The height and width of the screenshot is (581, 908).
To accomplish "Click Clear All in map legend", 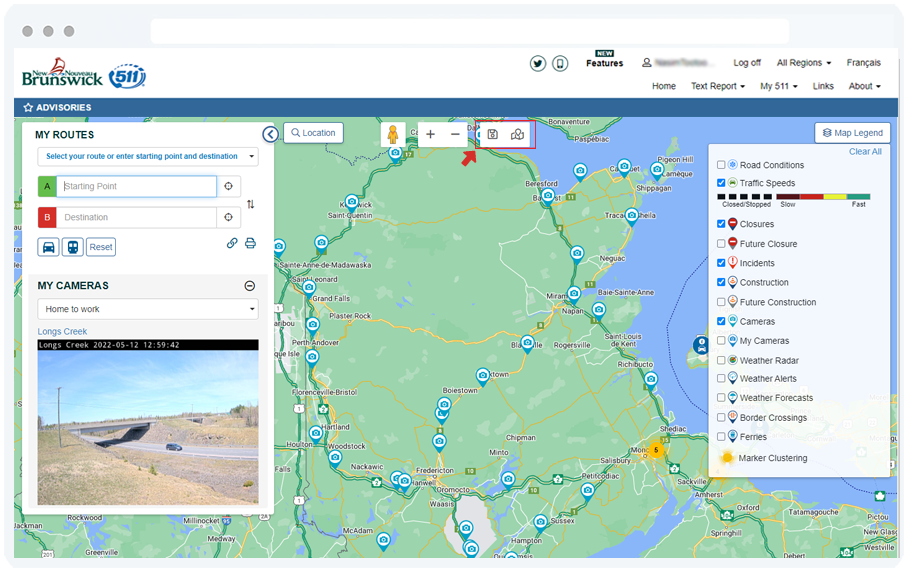I will pos(865,152).
